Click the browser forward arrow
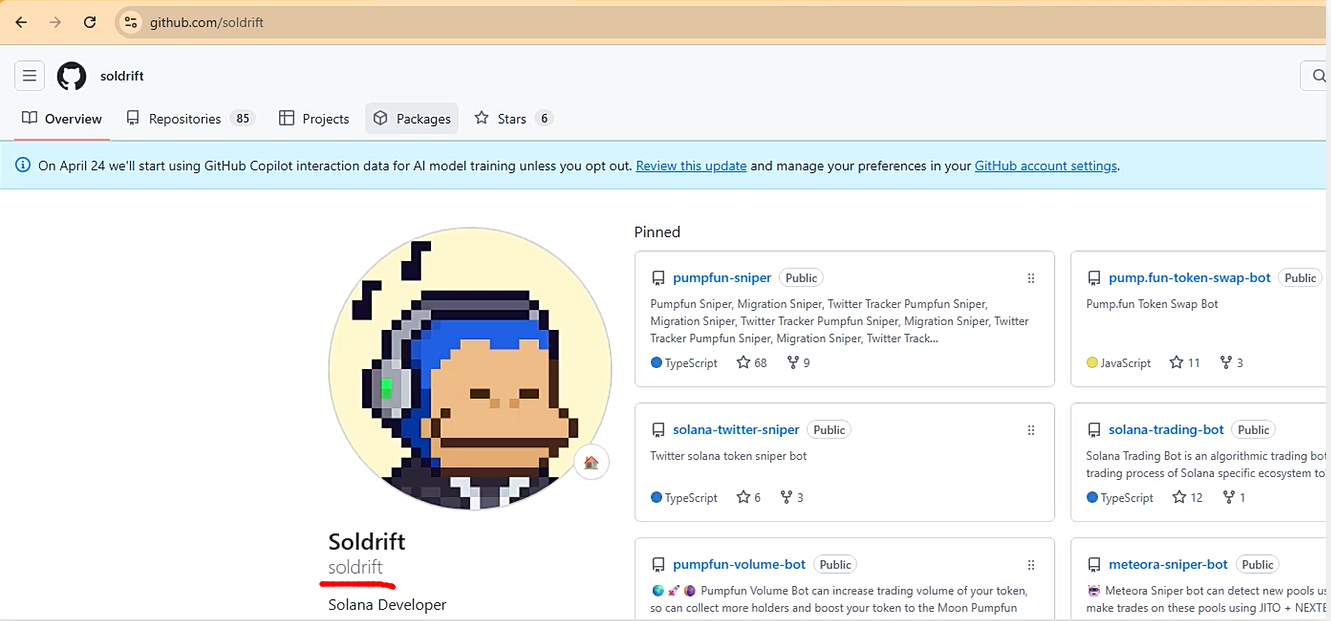1331x621 pixels. click(55, 22)
